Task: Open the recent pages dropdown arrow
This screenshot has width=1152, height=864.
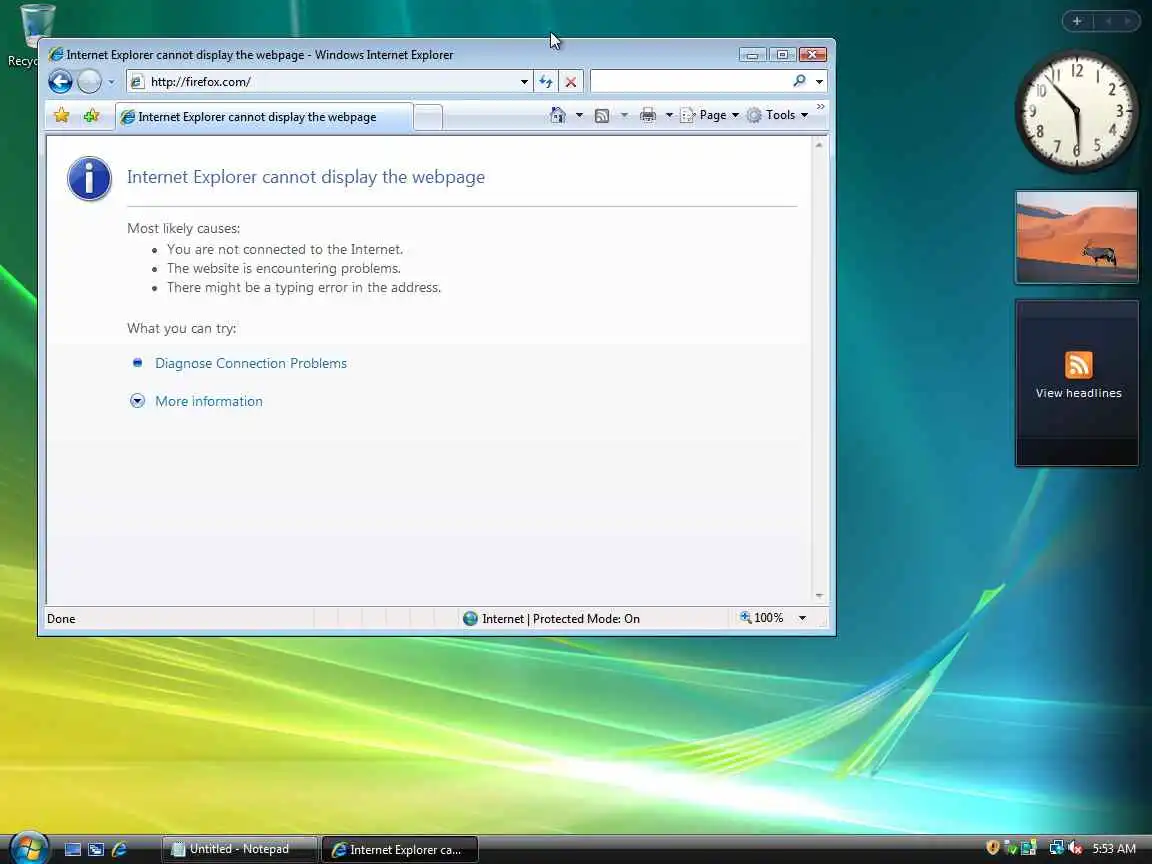Action: [111, 82]
